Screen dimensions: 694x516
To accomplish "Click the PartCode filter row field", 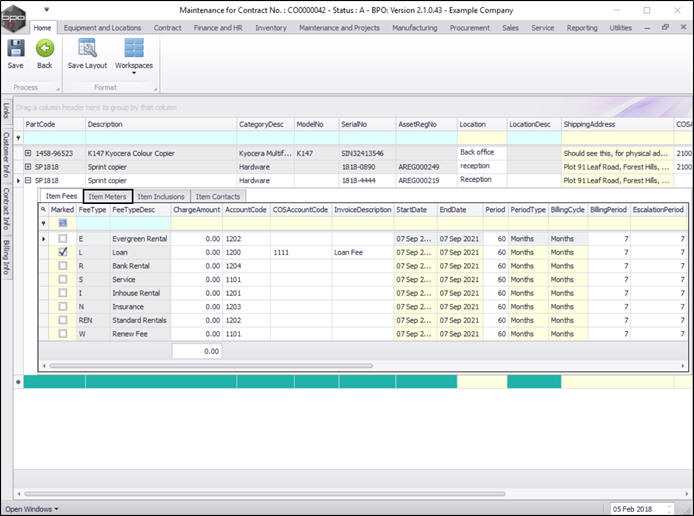I will coord(52,138).
